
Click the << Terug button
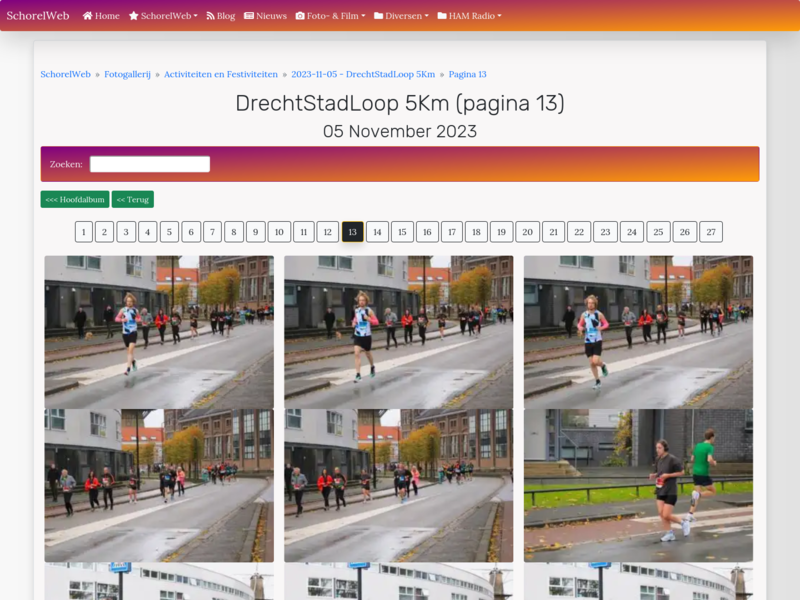(133, 199)
